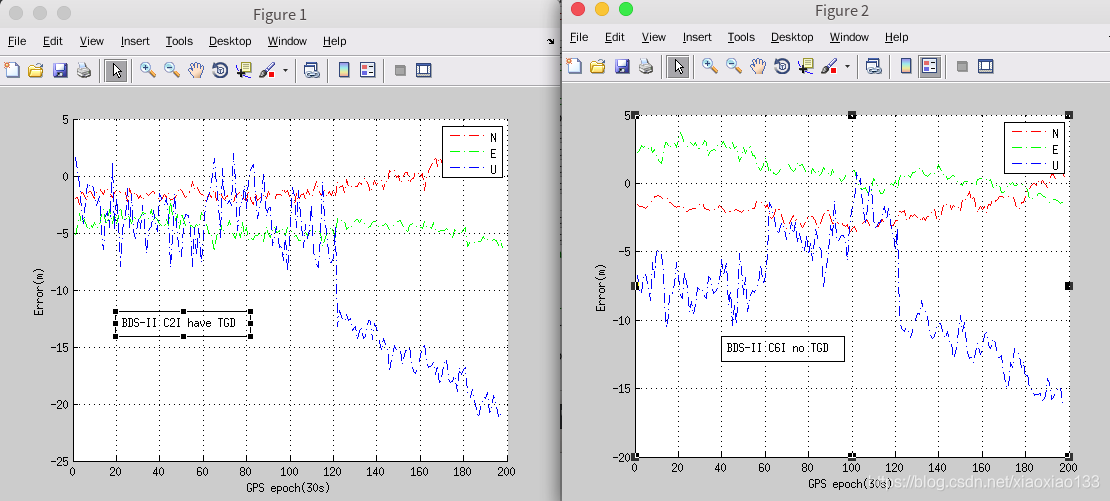Click the N E U legend in Figure 2

[1034, 147]
